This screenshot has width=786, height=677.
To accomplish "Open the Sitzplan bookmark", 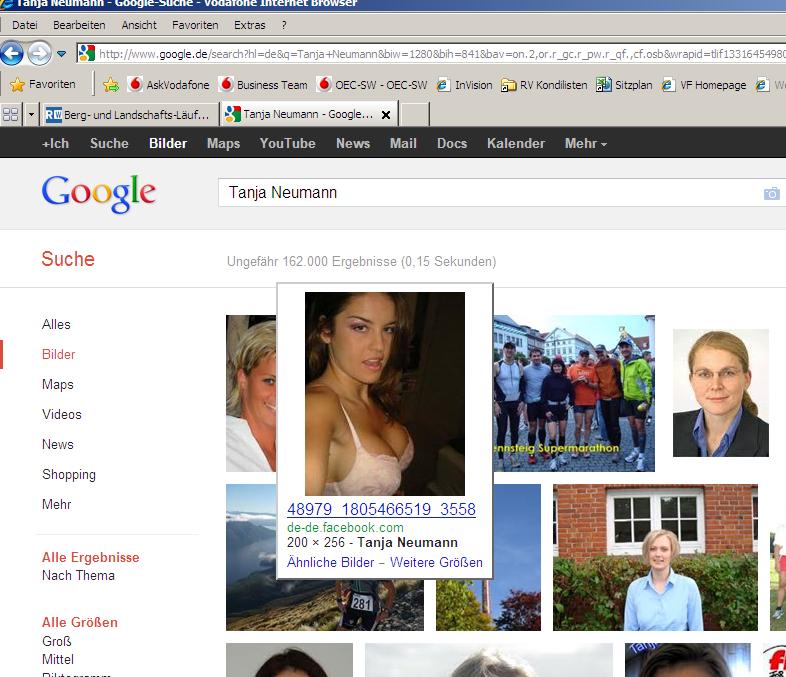I will pyautogui.click(x=624, y=85).
